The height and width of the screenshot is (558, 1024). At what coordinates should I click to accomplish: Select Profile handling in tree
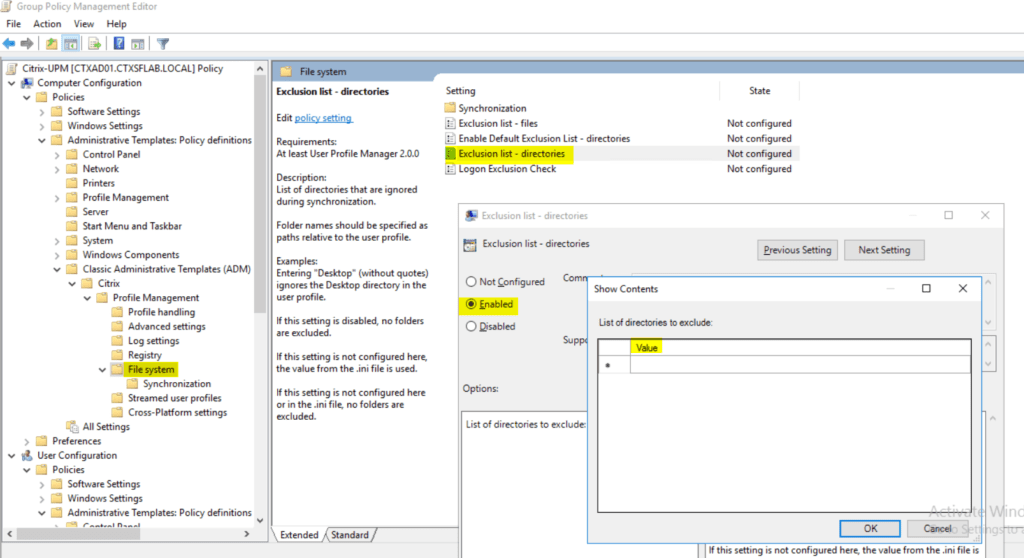pos(161,312)
